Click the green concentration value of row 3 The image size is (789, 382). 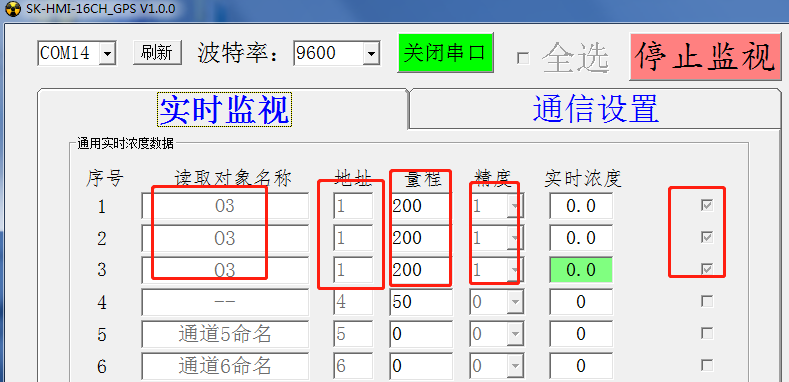581,270
